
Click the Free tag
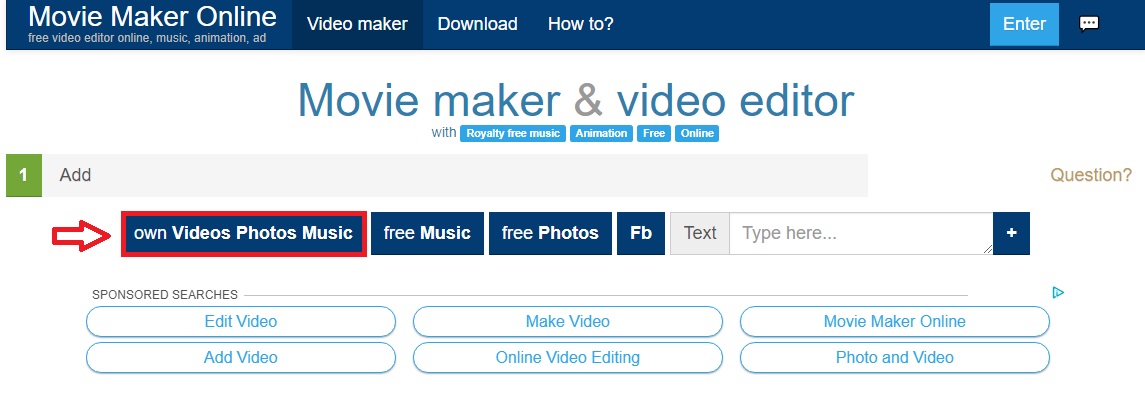pos(654,134)
